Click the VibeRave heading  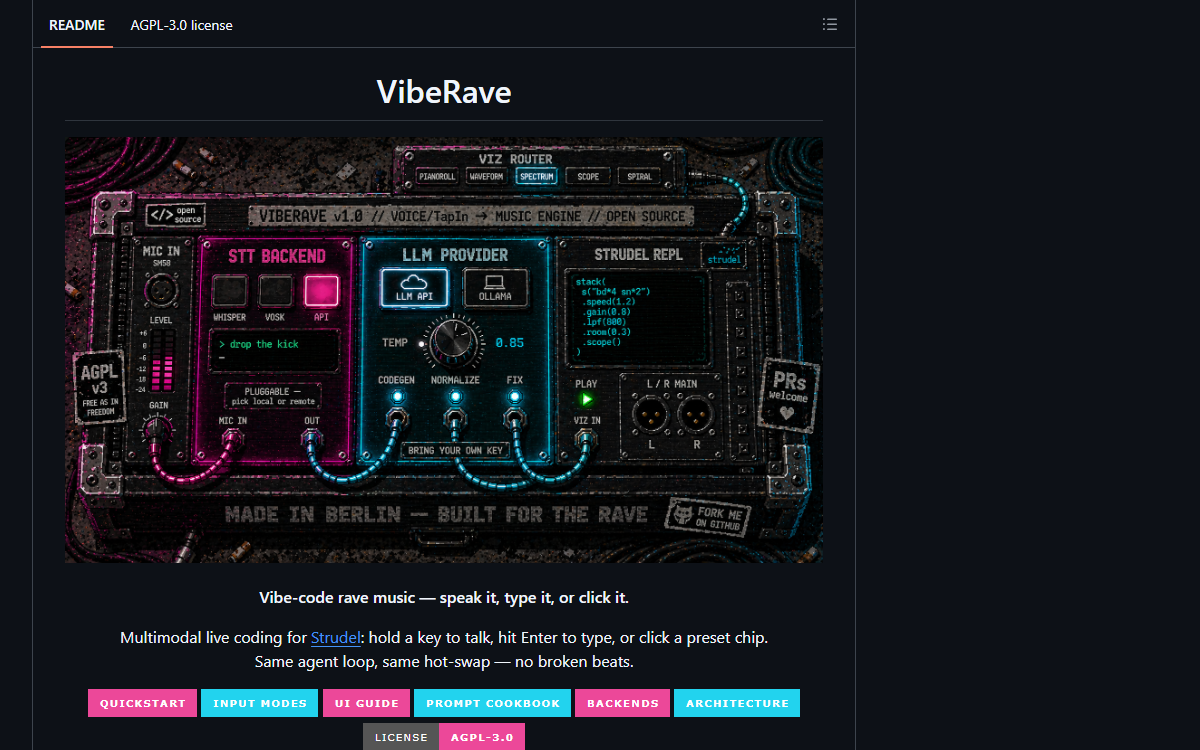(444, 92)
